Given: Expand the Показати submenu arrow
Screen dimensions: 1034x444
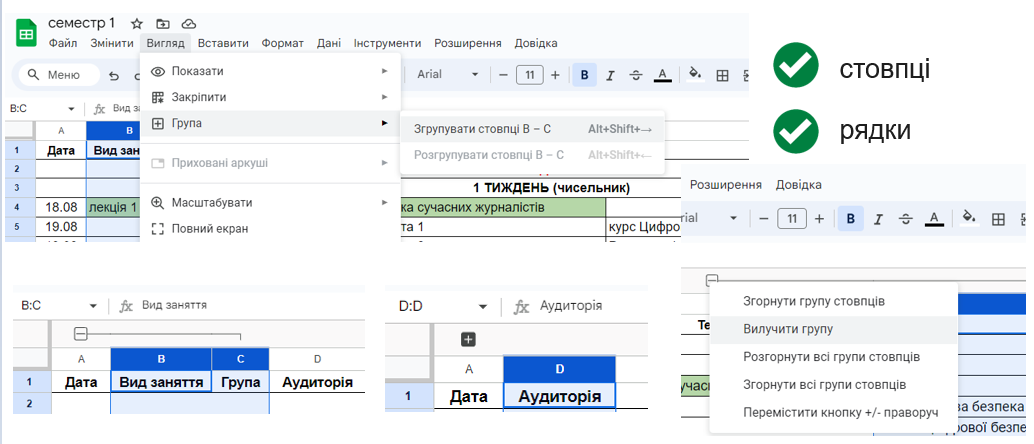Looking at the screenshot, I should (x=384, y=71).
